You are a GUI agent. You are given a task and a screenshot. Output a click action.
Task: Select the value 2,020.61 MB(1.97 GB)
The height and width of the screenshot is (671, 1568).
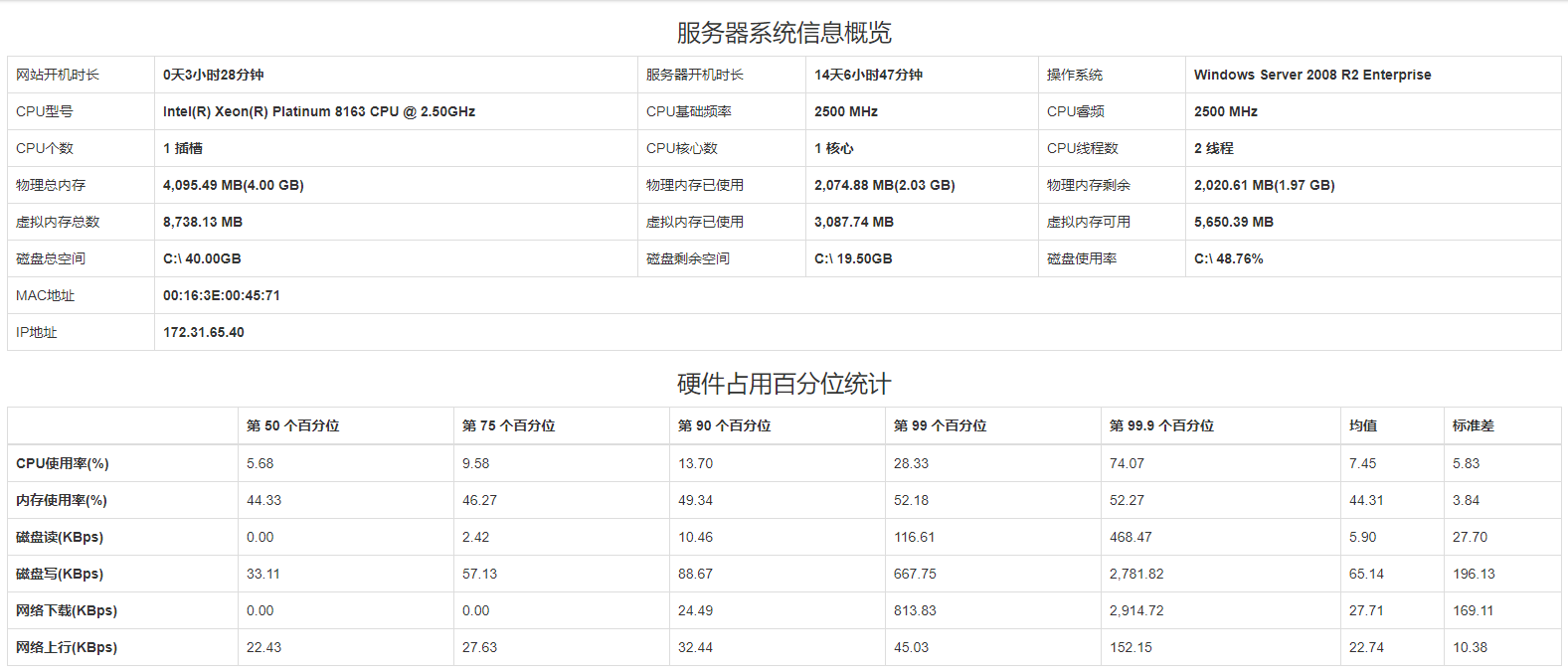pos(1265,185)
